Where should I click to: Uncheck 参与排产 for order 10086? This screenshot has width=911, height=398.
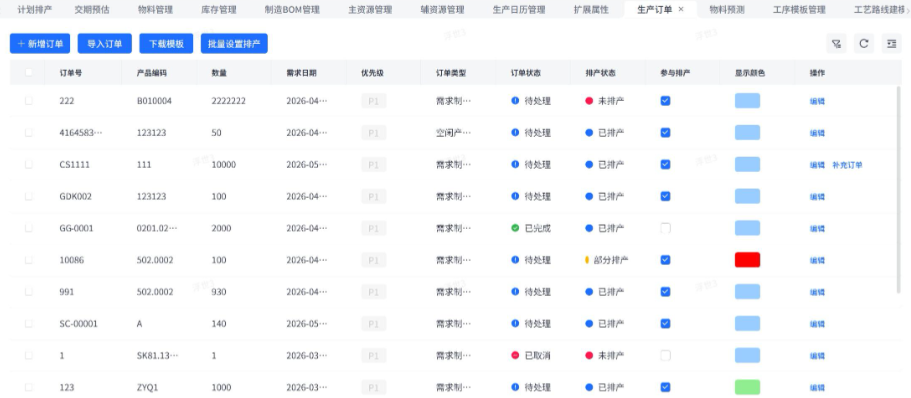click(665, 260)
